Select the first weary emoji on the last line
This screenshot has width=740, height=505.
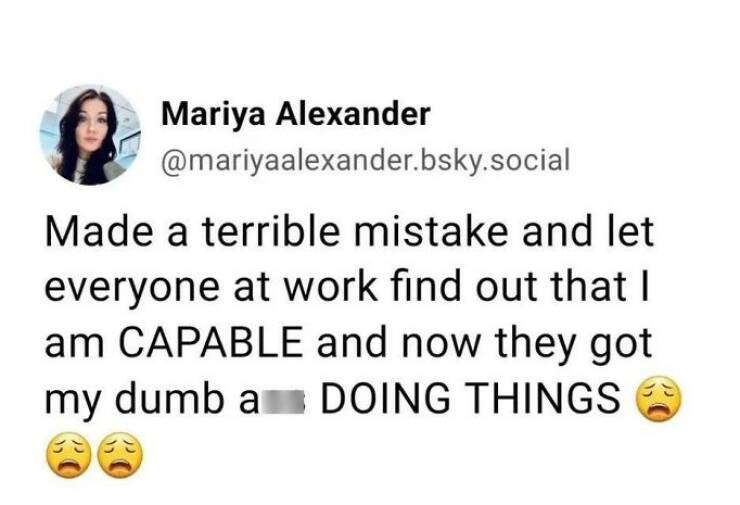[x=67, y=453]
